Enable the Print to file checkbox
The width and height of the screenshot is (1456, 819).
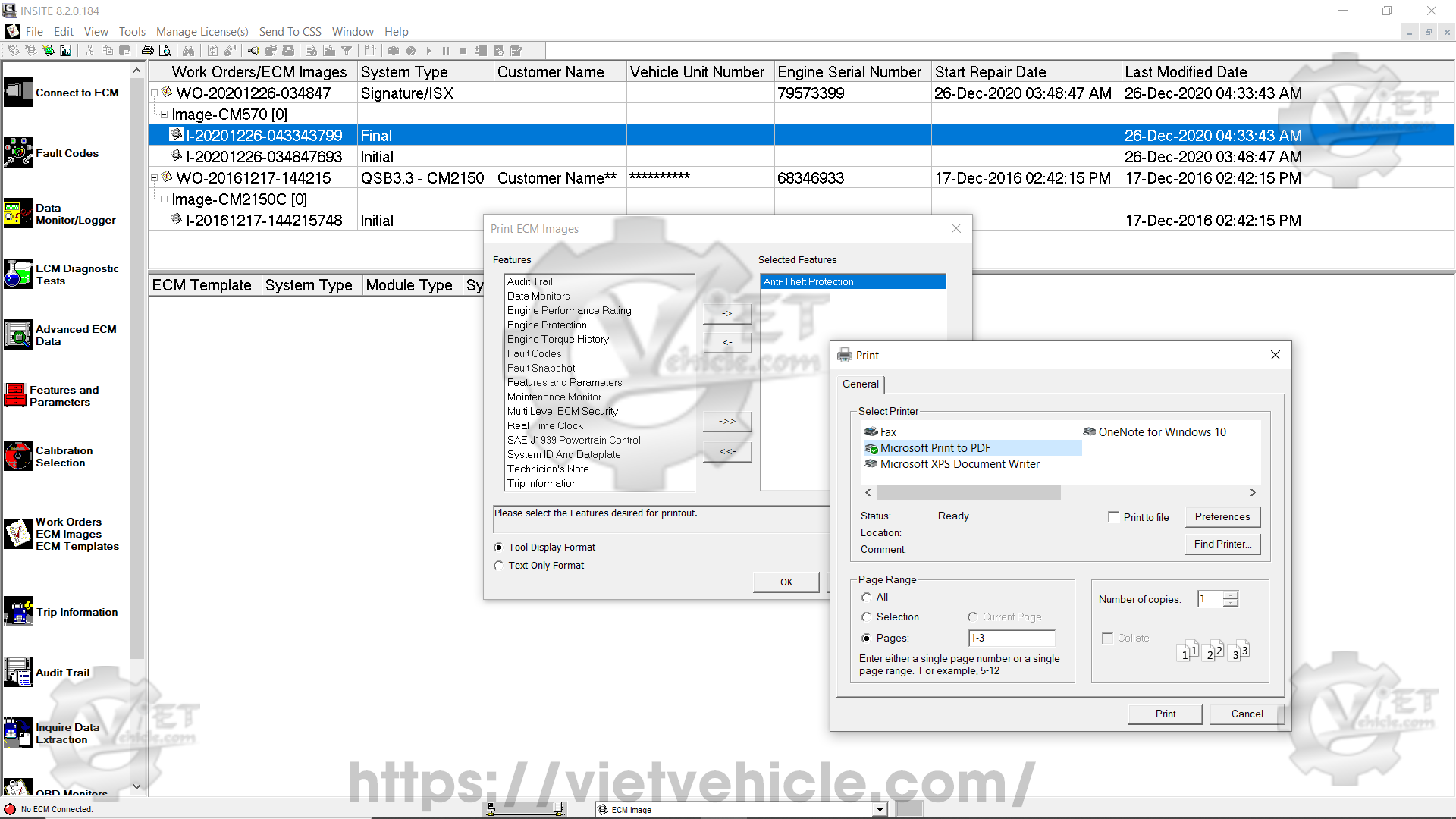click(x=1113, y=517)
